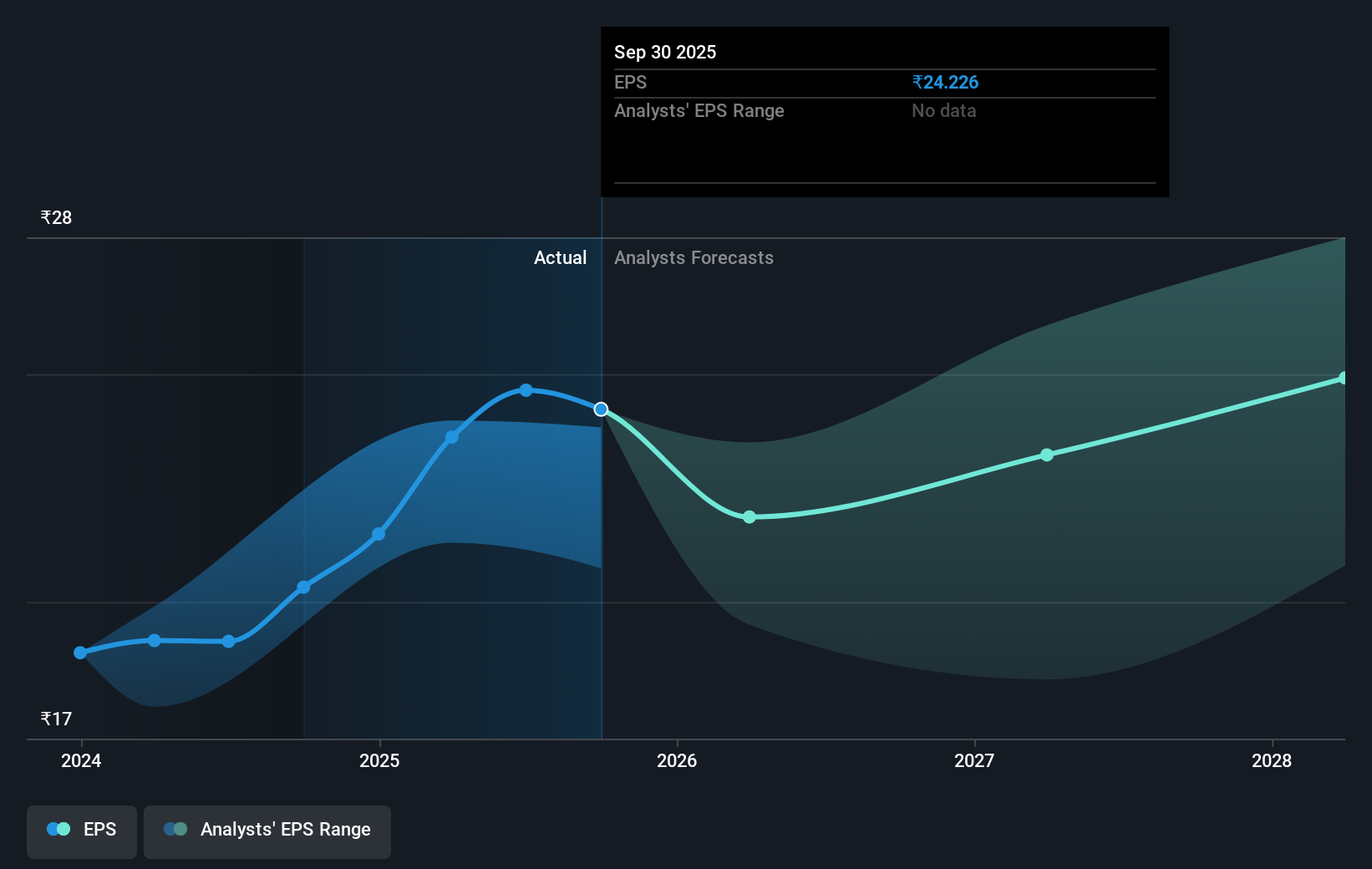Click the 2024 x-axis label
Image resolution: width=1372 pixels, height=869 pixels.
(x=81, y=760)
